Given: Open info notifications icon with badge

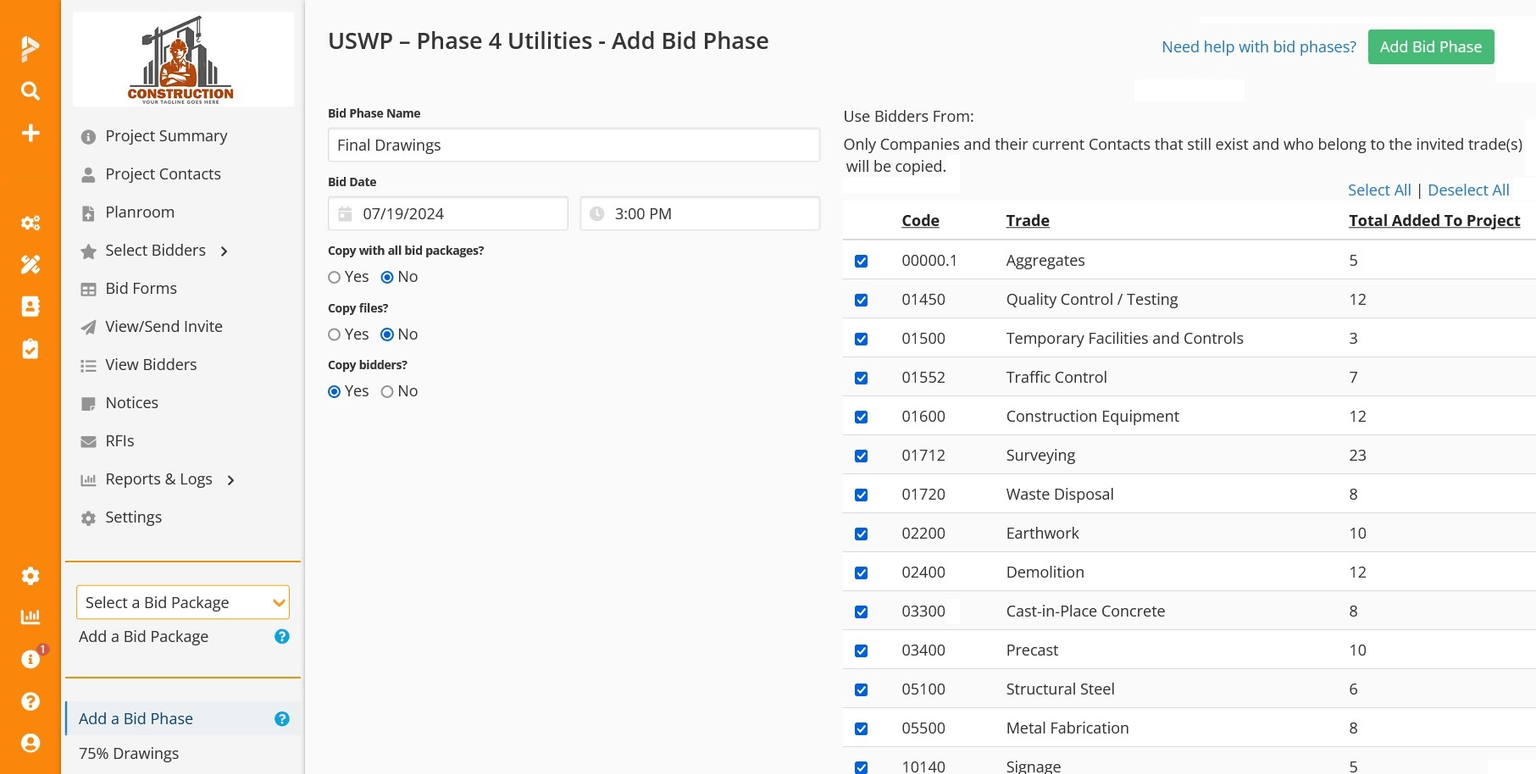Looking at the screenshot, I should 31,658.
